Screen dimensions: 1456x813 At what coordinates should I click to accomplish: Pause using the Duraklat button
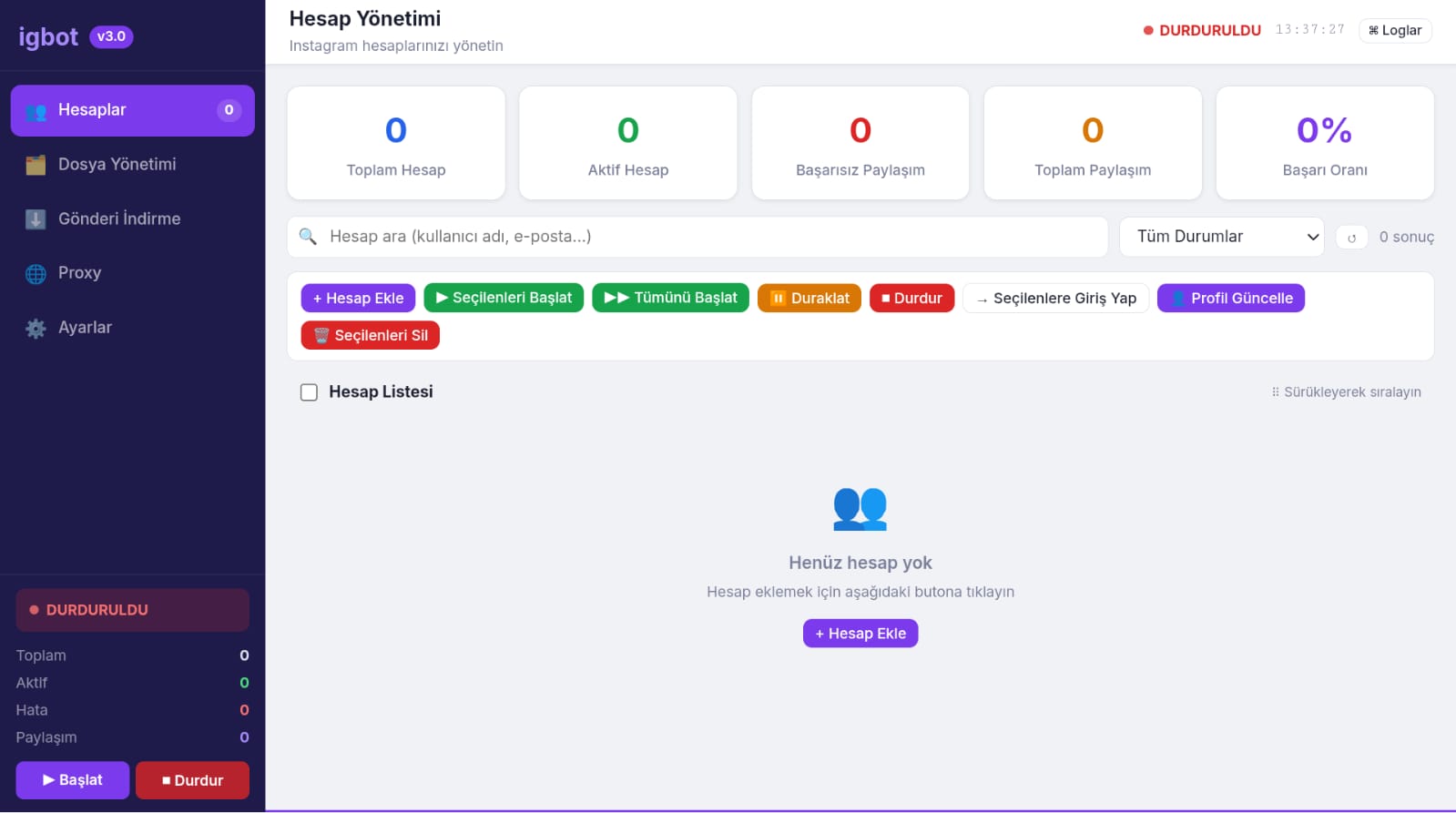[x=809, y=299]
